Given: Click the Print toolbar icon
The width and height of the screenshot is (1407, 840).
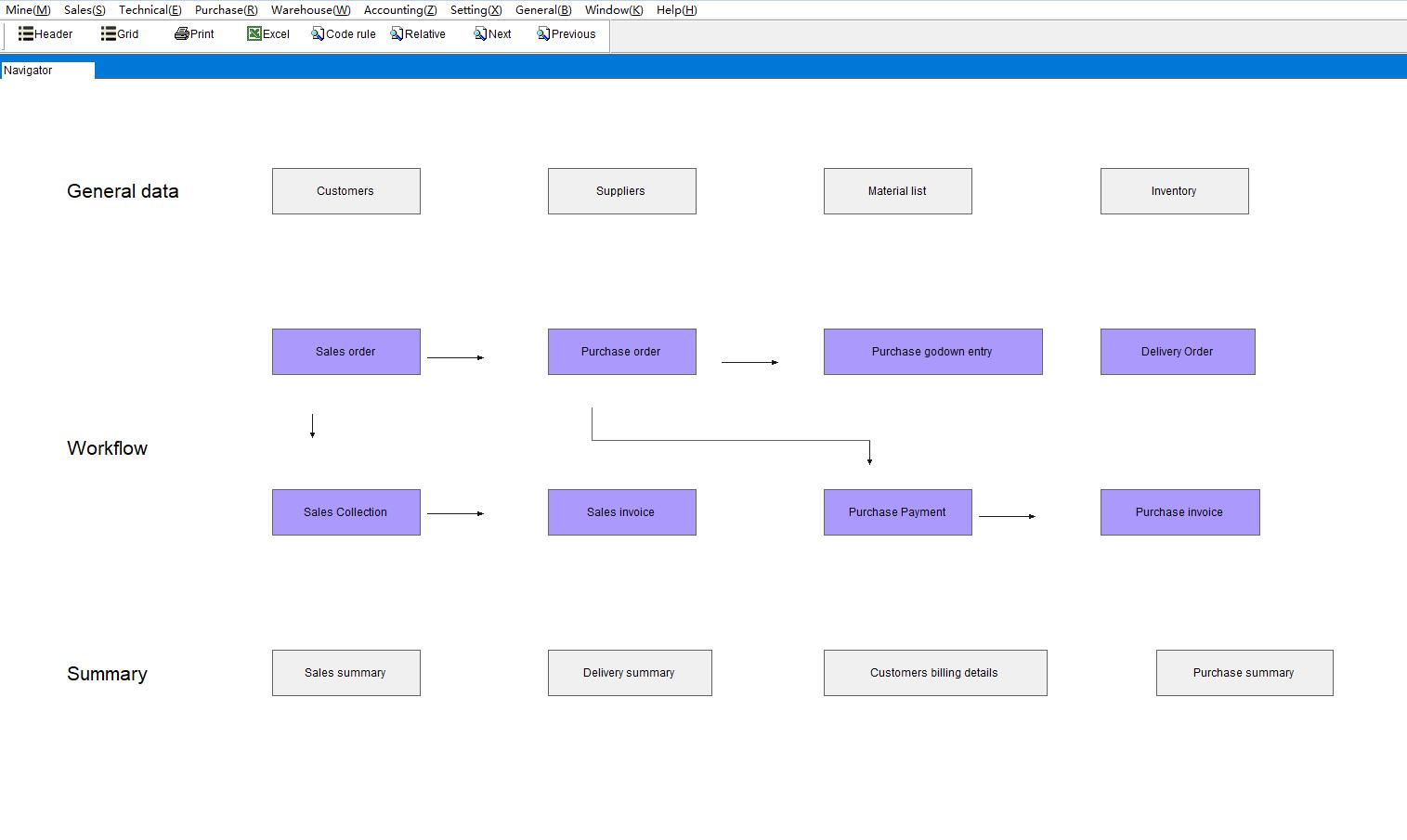Looking at the screenshot, I should pyautogui.click(x=181, y=34).
